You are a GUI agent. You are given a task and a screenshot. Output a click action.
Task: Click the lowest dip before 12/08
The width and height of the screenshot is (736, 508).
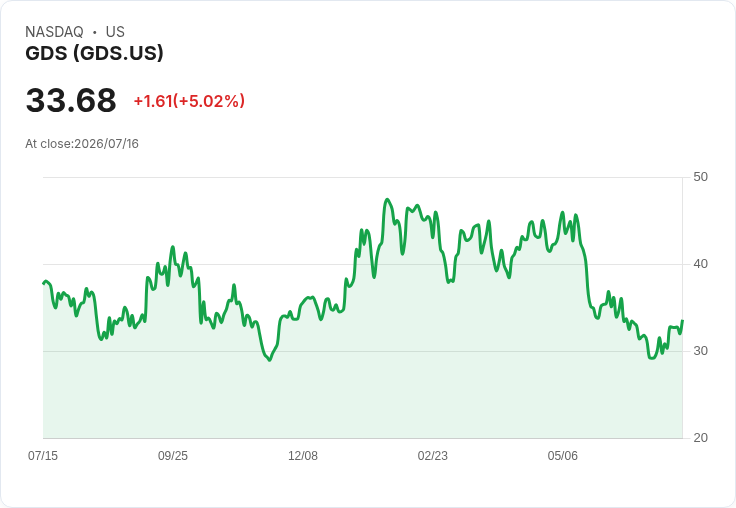[269, 360]
